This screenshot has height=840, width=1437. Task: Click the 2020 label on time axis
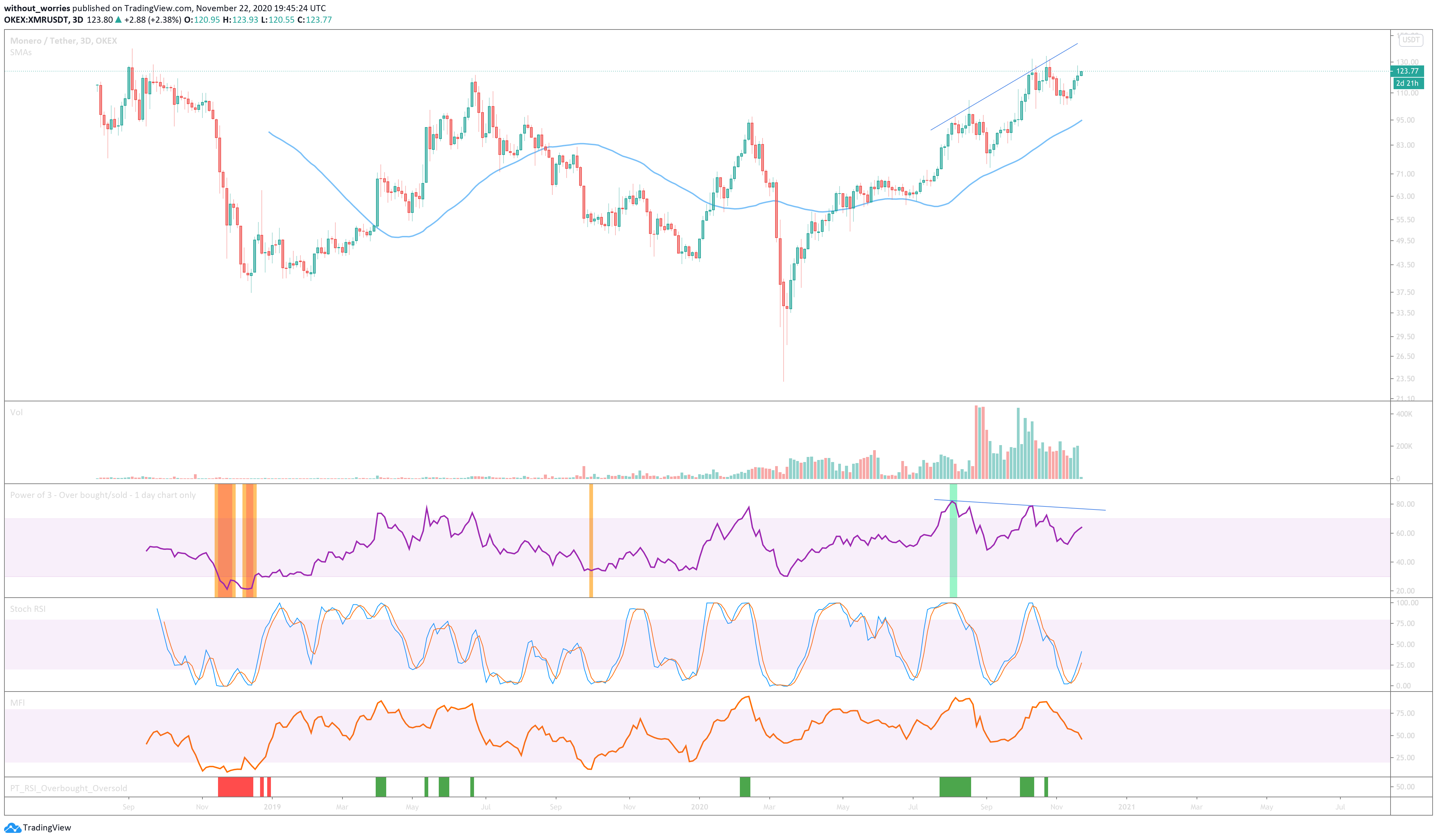[699, 807]
